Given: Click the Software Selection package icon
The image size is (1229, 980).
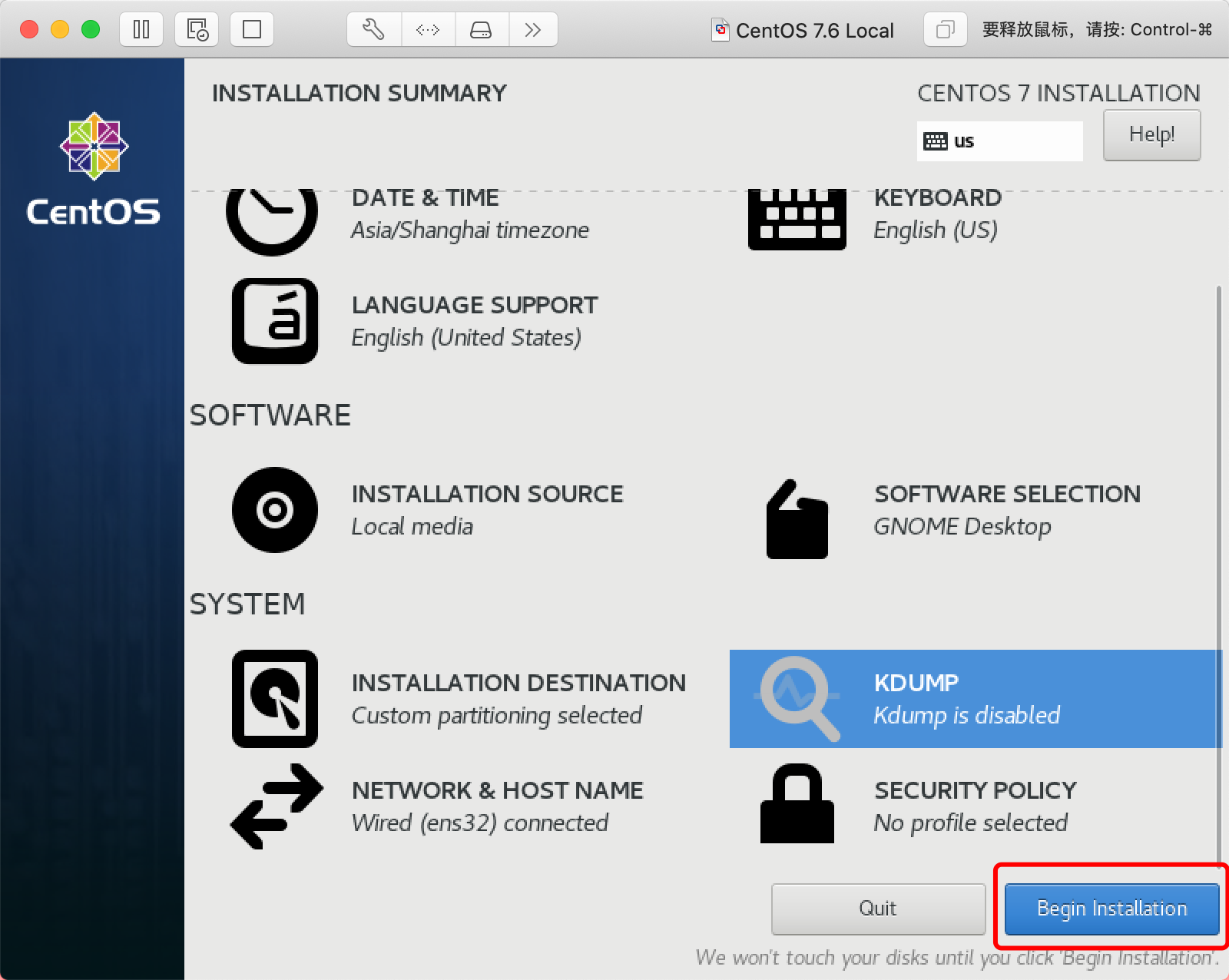Looking at the screenshot, I should pyautogui.click(x=797, y=519).
